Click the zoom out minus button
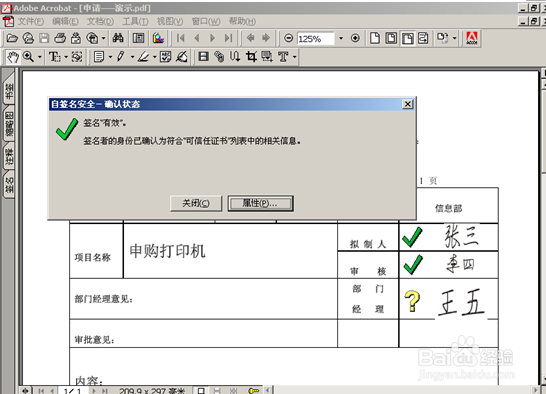 pyautogui.click(x=288, y=38)
